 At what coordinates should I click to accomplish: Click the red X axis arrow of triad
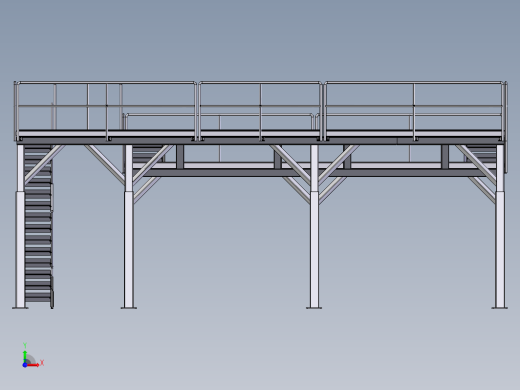(x=33, y=365)
